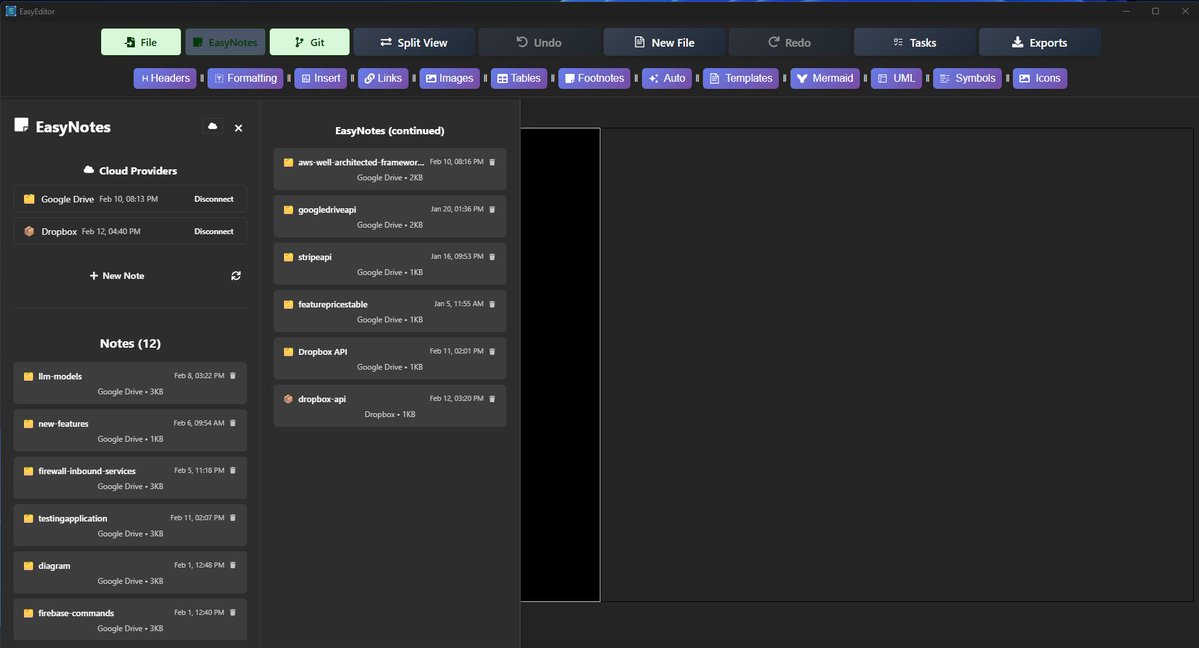The image size is (1199, 648).
Task: Click the Google Drive provider folder icon
Action: [29, 199]
